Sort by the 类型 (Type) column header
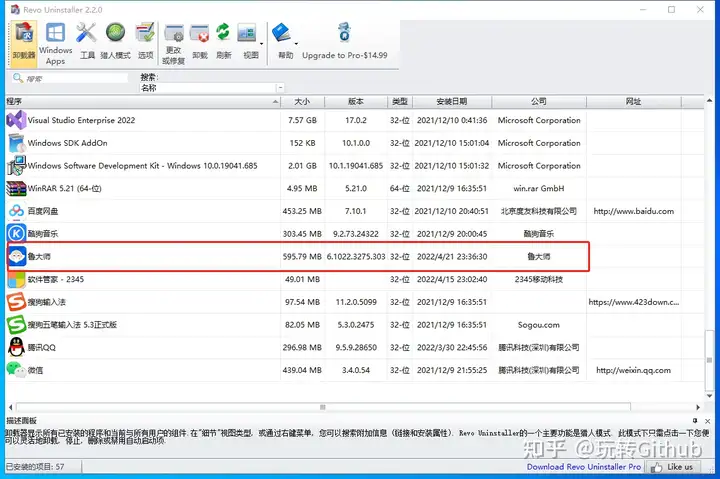The height and width of the screenshot is (479, 720). [x=400, y=101]
